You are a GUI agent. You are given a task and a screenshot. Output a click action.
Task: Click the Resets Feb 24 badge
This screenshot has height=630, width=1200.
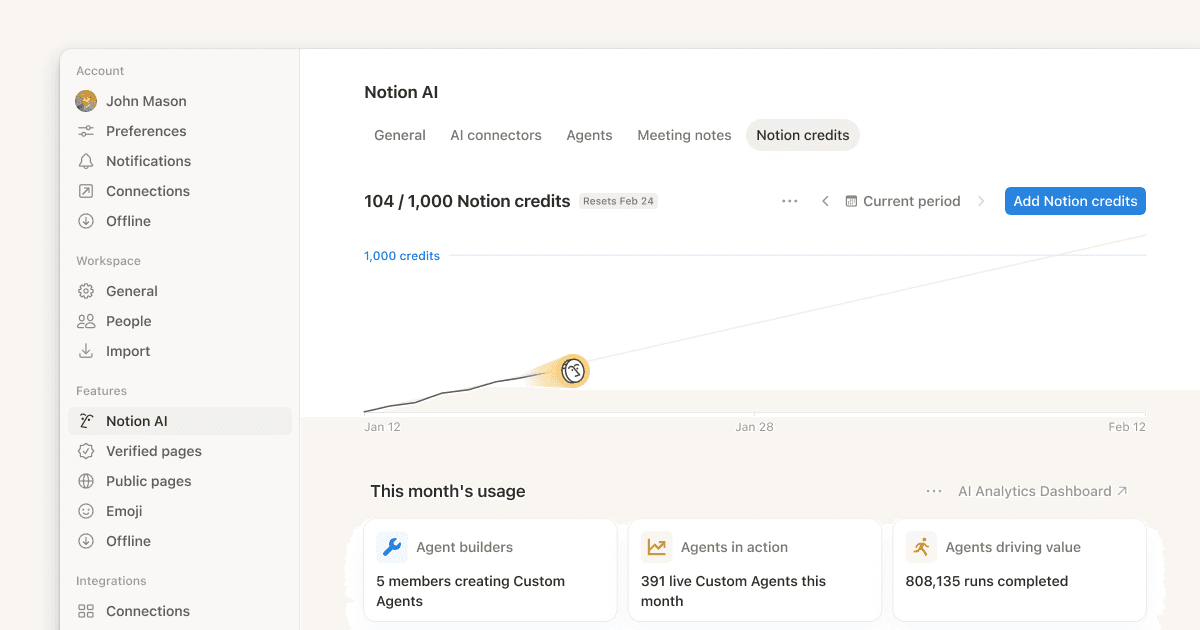tap(618, 201)
